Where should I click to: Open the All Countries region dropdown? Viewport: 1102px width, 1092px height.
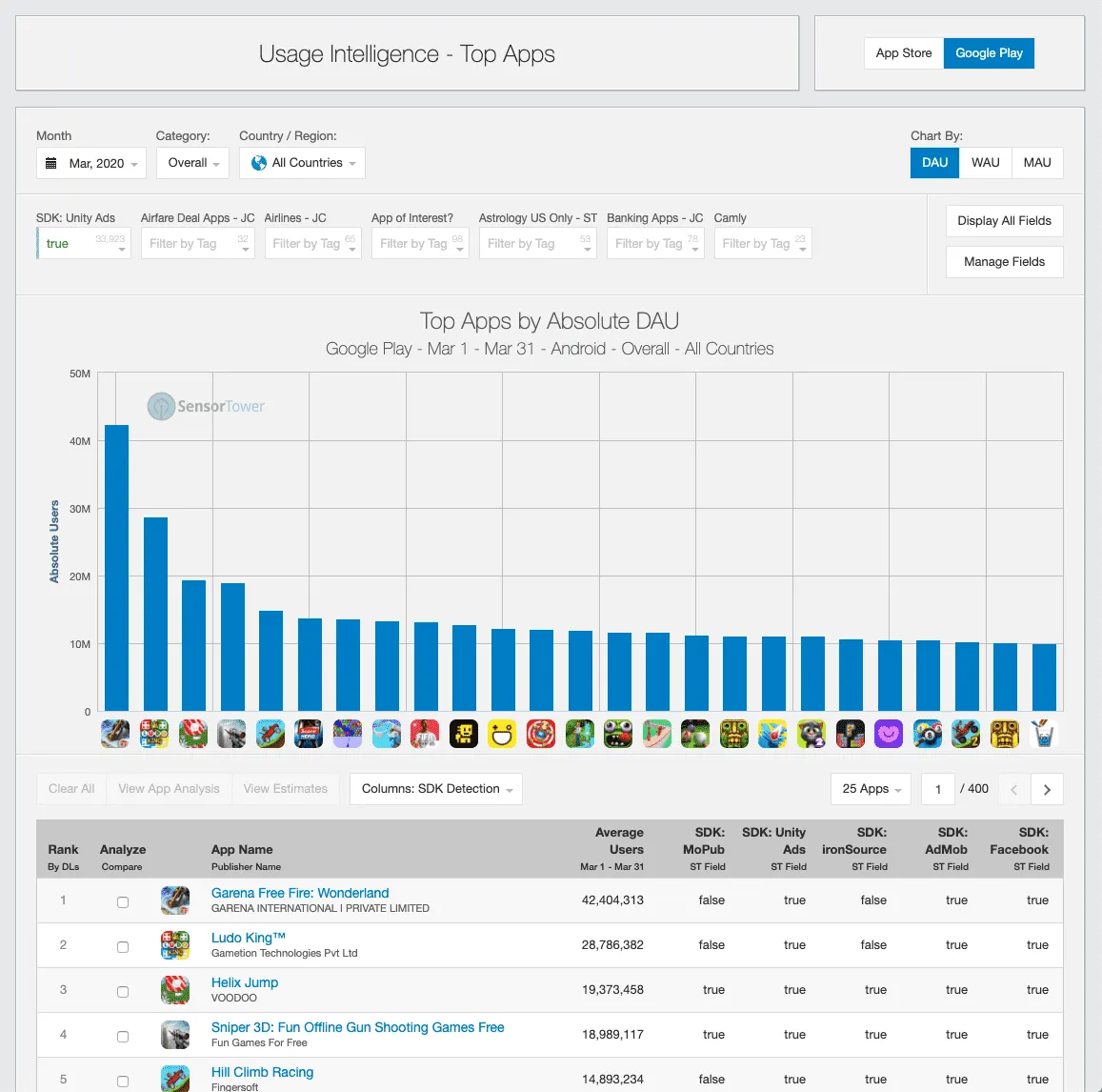(x=302, y=163)
